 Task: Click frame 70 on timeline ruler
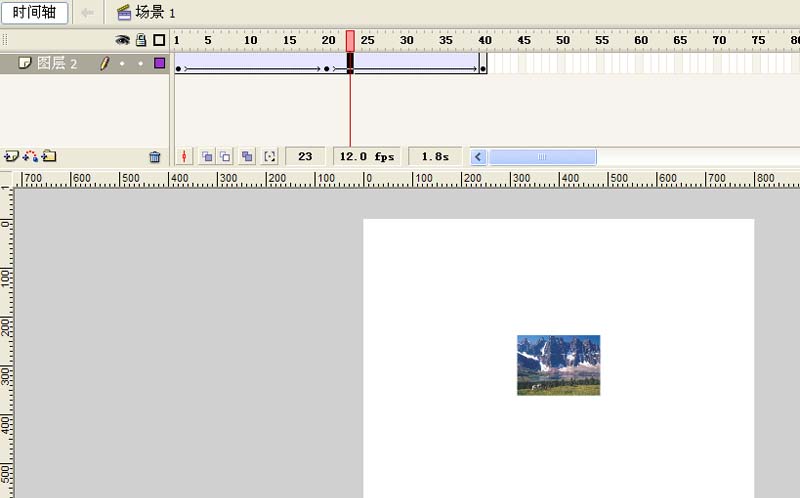point(719,40)
